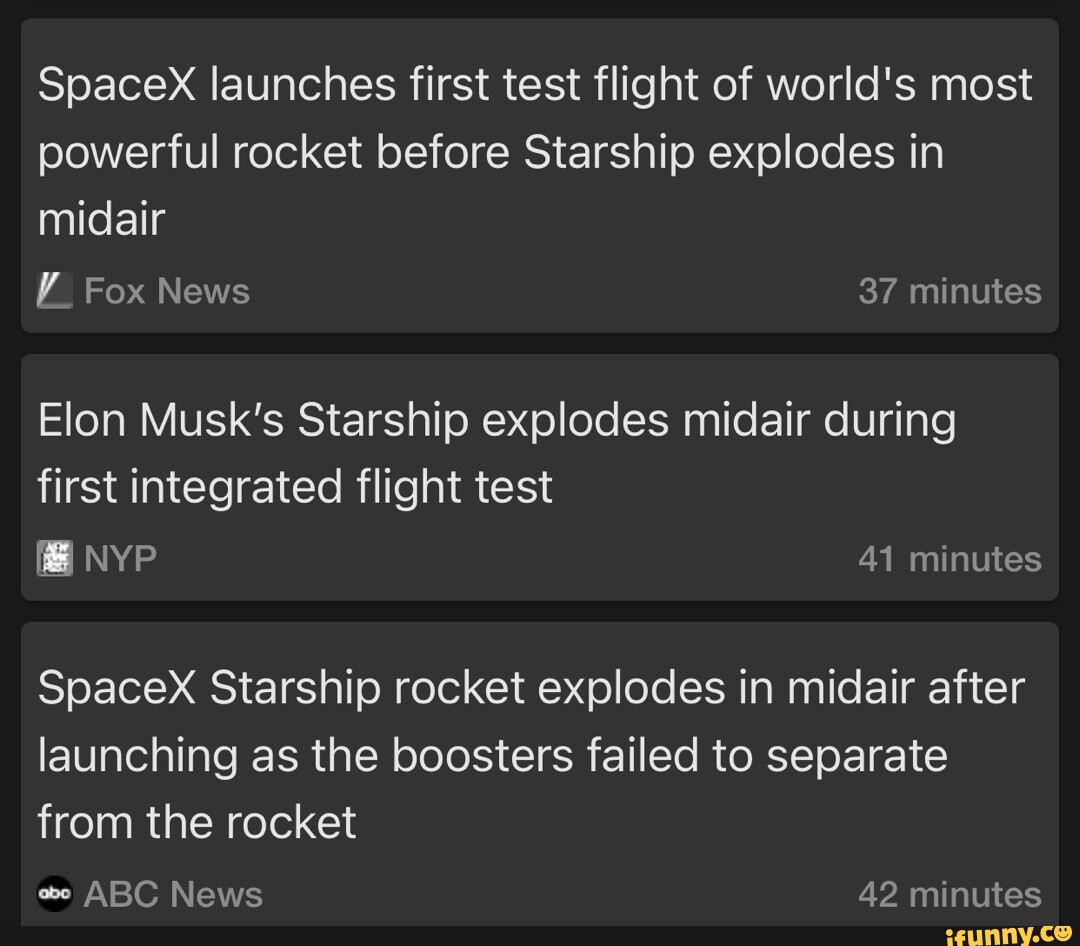1080x946 pixels.
Task: Select the abc lettermark inside the black circle
Action: click(x=55, y=894)
